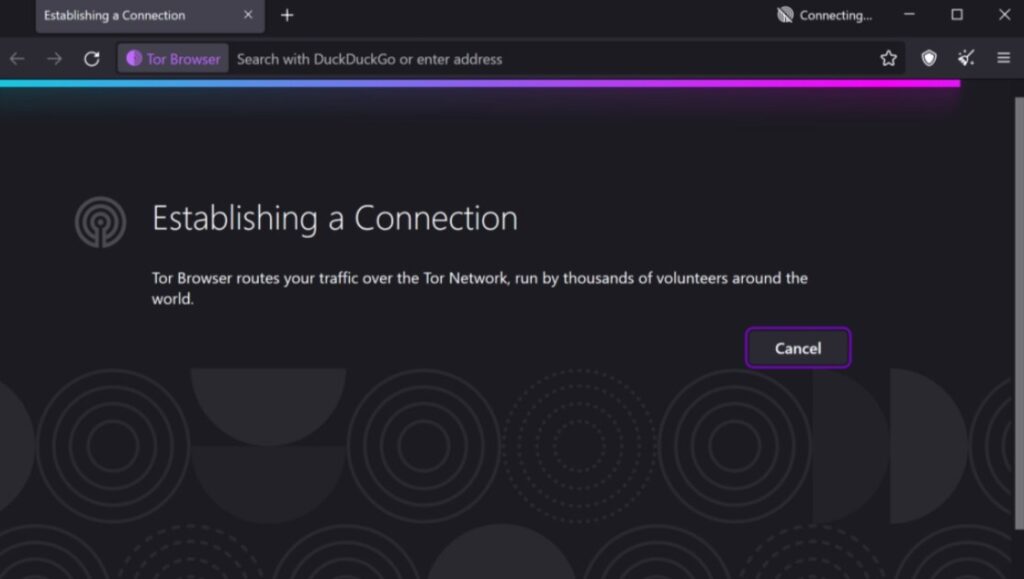Screen dimensions: 1024x579
Task: Click the New Identity broom icon
Action: (966, 59)
